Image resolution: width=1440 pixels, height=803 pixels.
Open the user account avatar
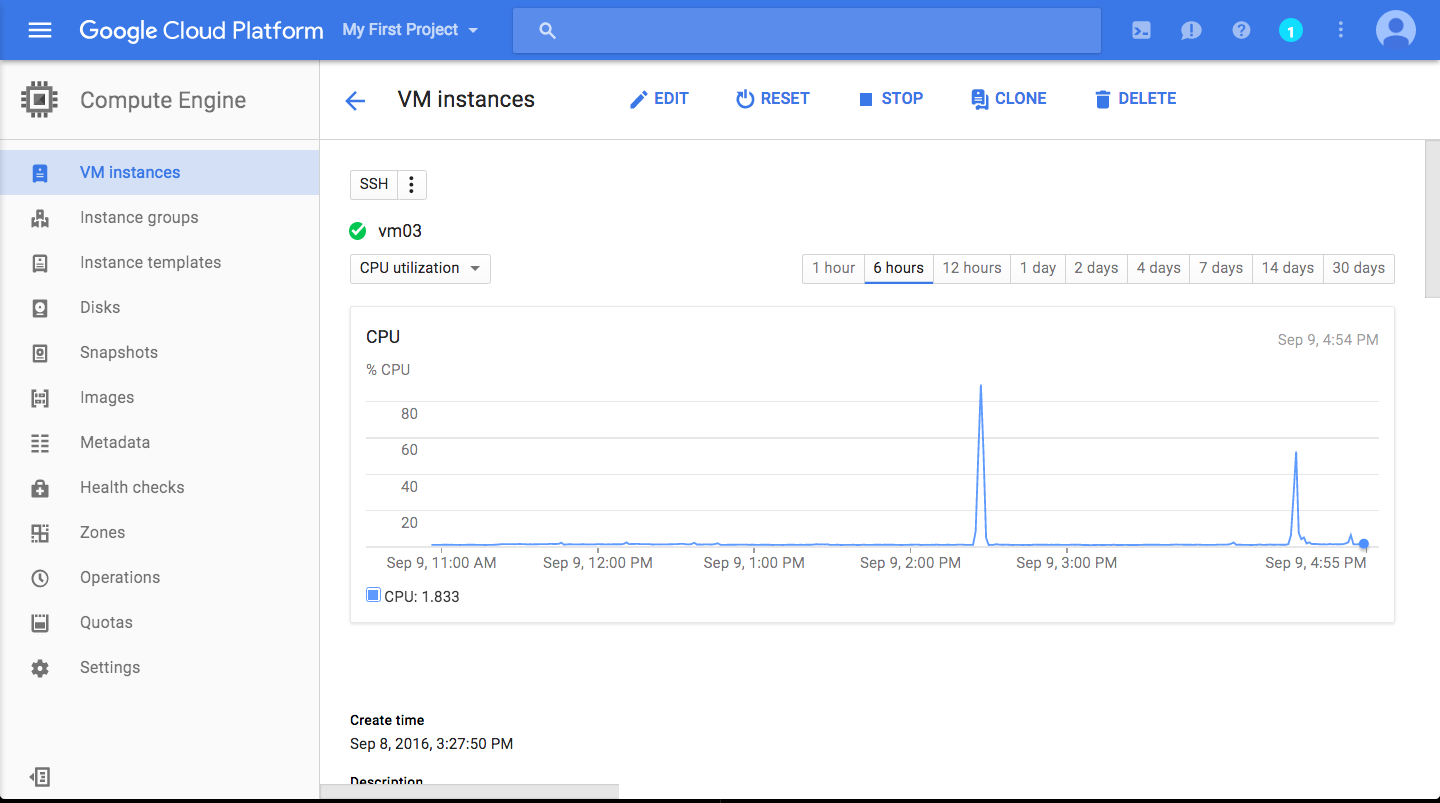(x=1396, y=30)
